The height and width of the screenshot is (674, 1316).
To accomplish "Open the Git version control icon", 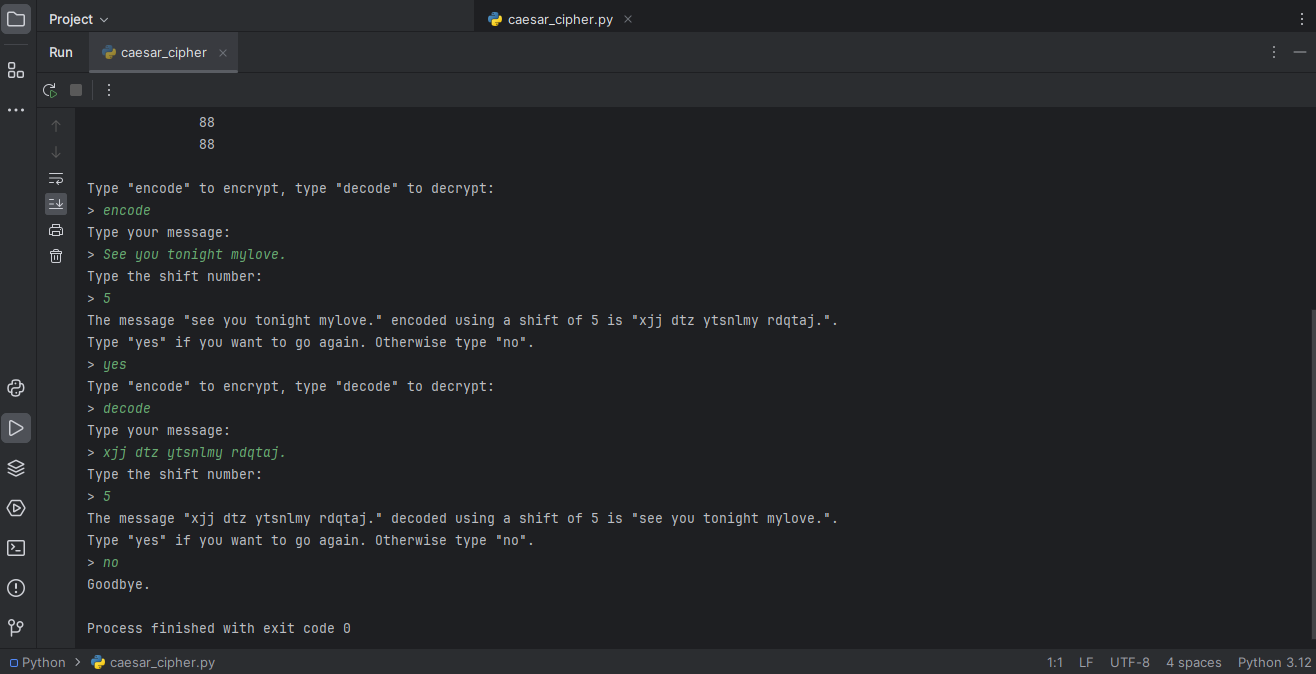I will [16, 628].
